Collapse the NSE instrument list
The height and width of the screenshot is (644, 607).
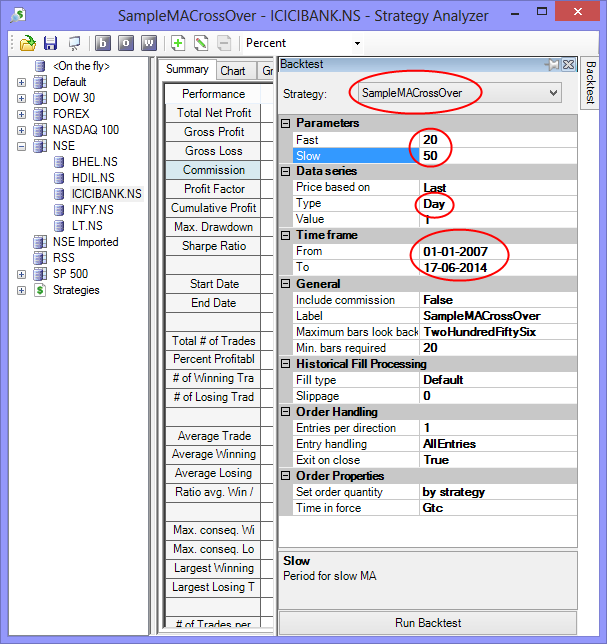click(22, 146)
